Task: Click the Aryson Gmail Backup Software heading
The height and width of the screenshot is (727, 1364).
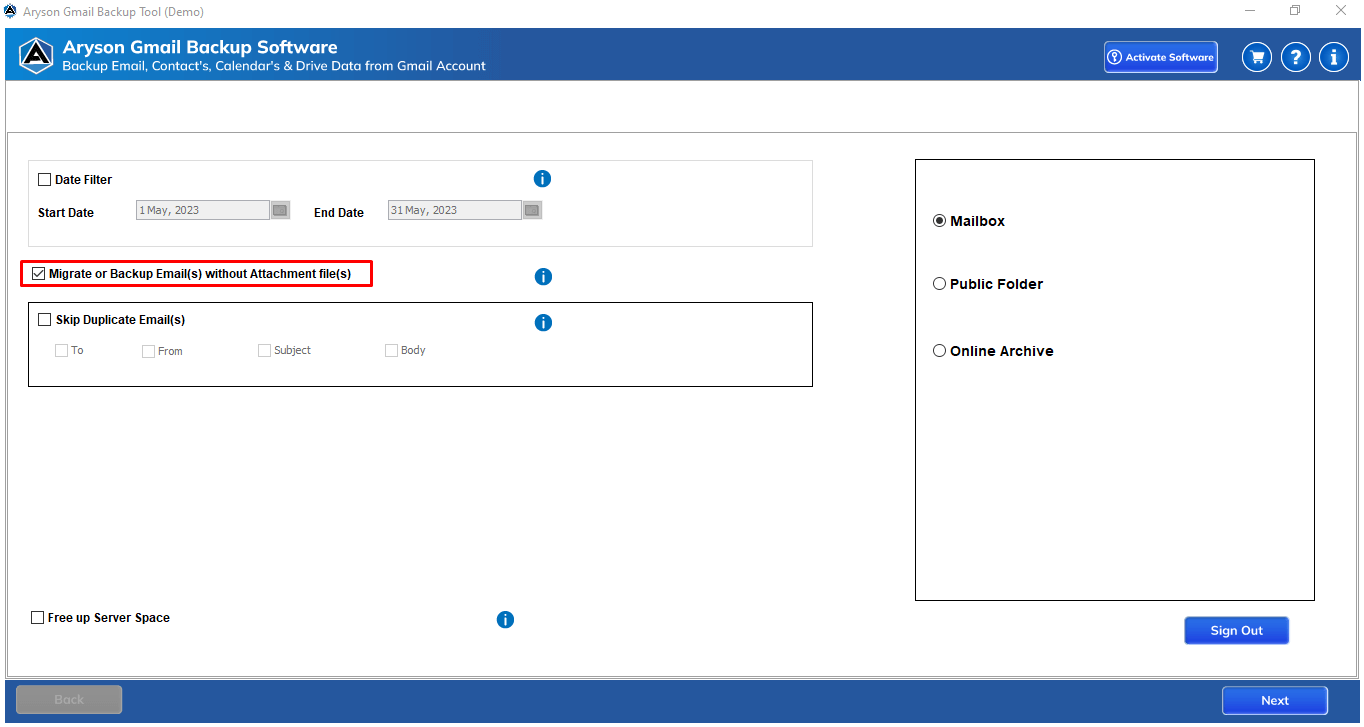Action: tap(200, 47)
